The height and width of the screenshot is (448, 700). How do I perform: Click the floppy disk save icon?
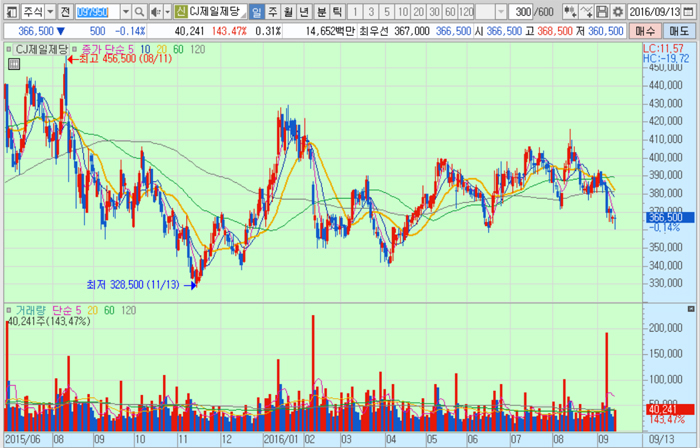[602, 12]
